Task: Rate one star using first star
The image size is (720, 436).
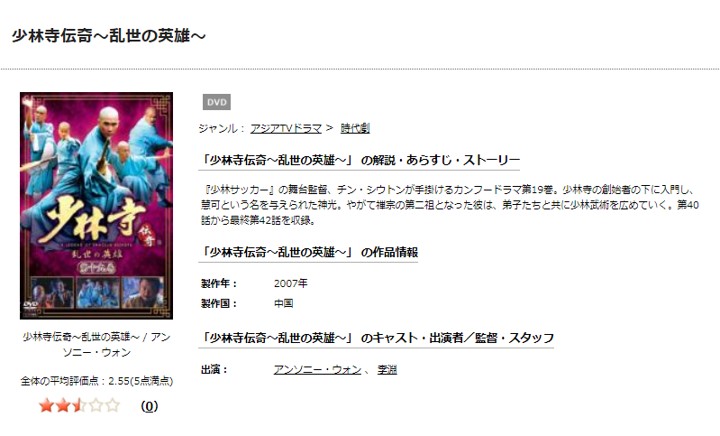Action: pyautogui.click(x=46, y=405)
